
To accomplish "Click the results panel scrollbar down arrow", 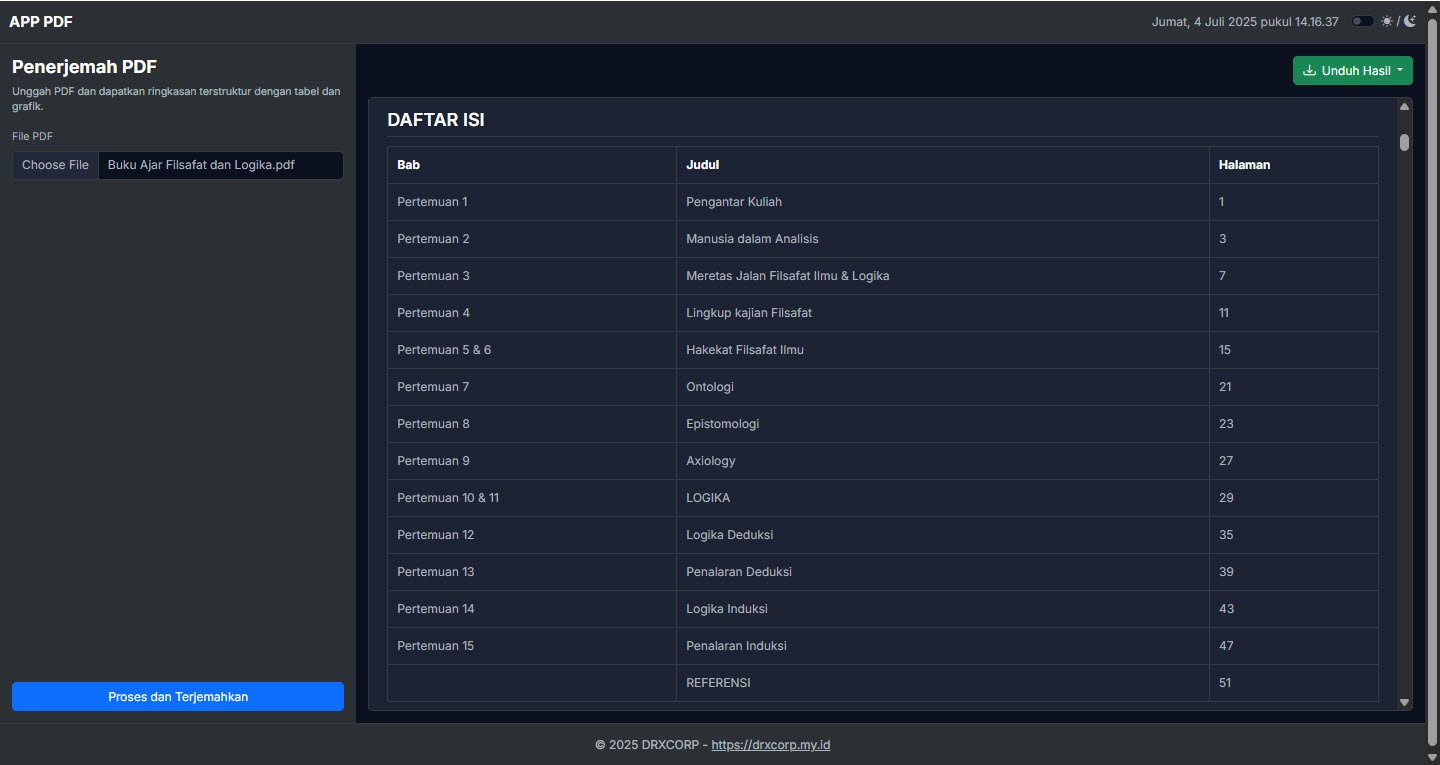I will [x=1405, y=703].
